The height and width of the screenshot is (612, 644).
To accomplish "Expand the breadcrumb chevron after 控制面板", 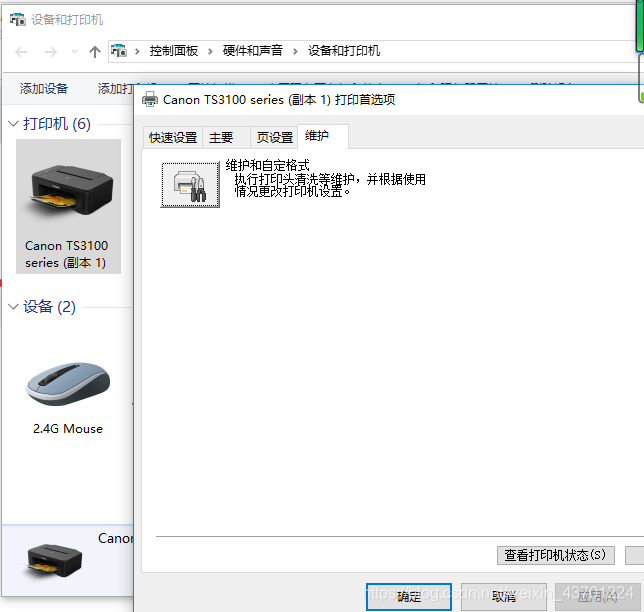I will [210, 51].
